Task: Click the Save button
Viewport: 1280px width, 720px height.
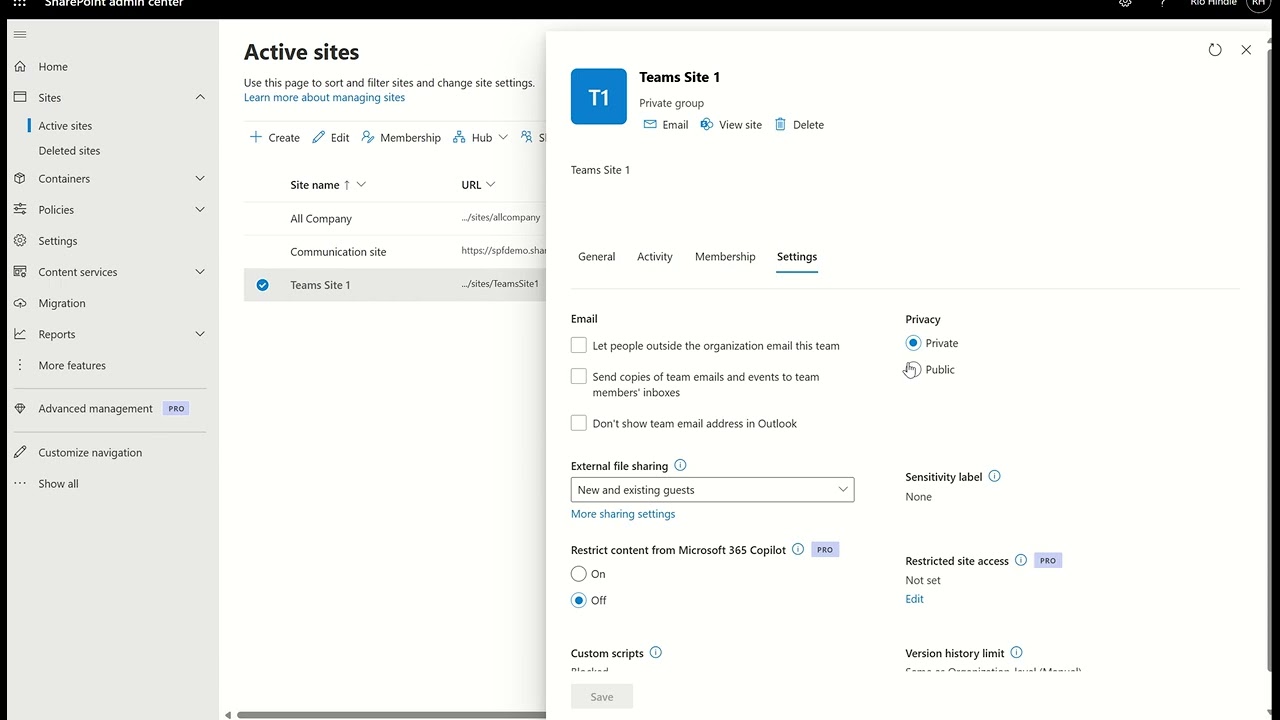Action: pos(602,697)
